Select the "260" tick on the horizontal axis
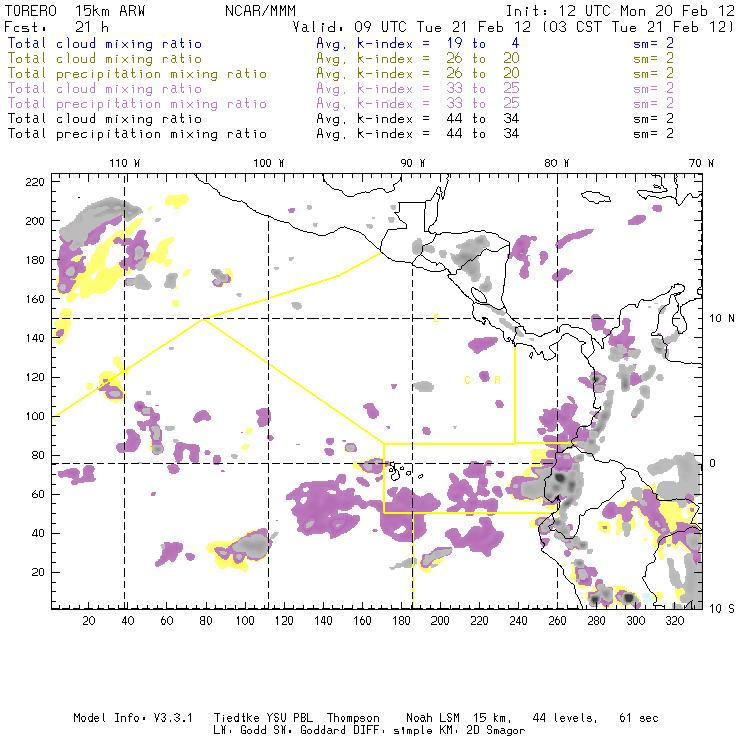 (557, 621)
